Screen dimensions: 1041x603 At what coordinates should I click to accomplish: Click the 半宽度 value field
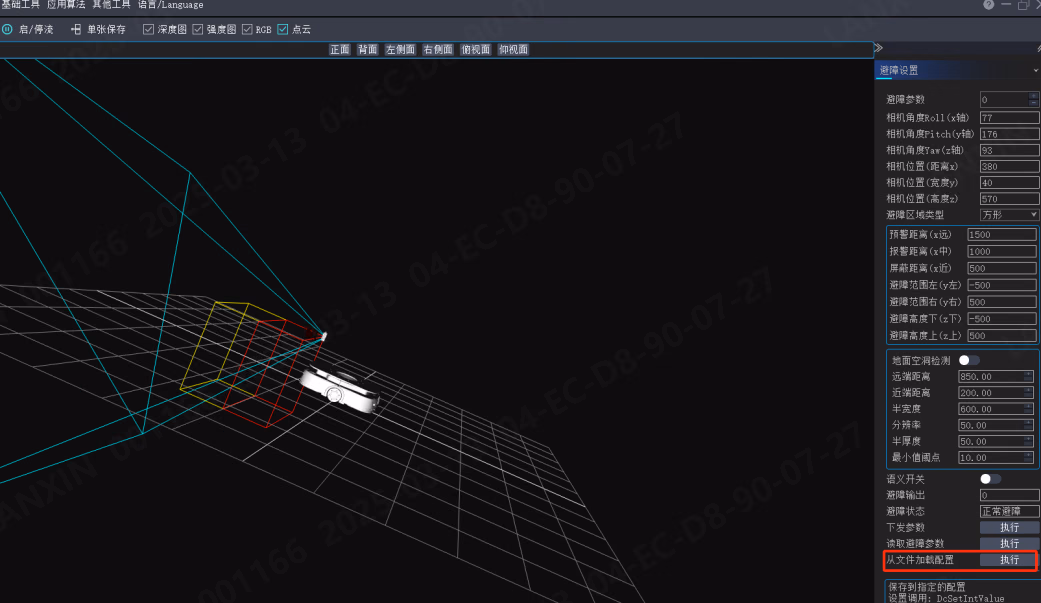tap(995, 409)
